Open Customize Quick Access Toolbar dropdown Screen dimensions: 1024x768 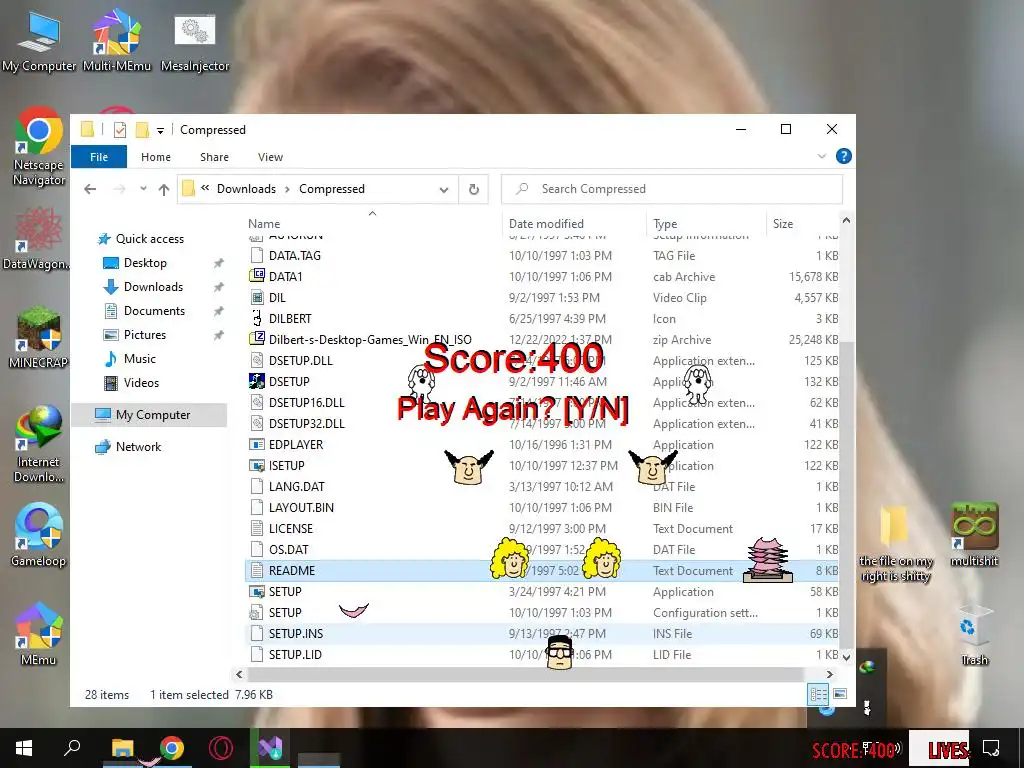[x=160, y=131]
